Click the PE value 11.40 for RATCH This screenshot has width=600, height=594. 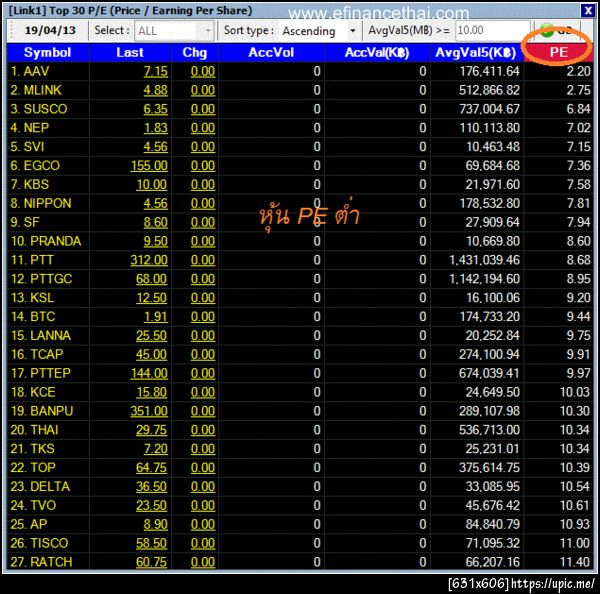click(575, 562)
